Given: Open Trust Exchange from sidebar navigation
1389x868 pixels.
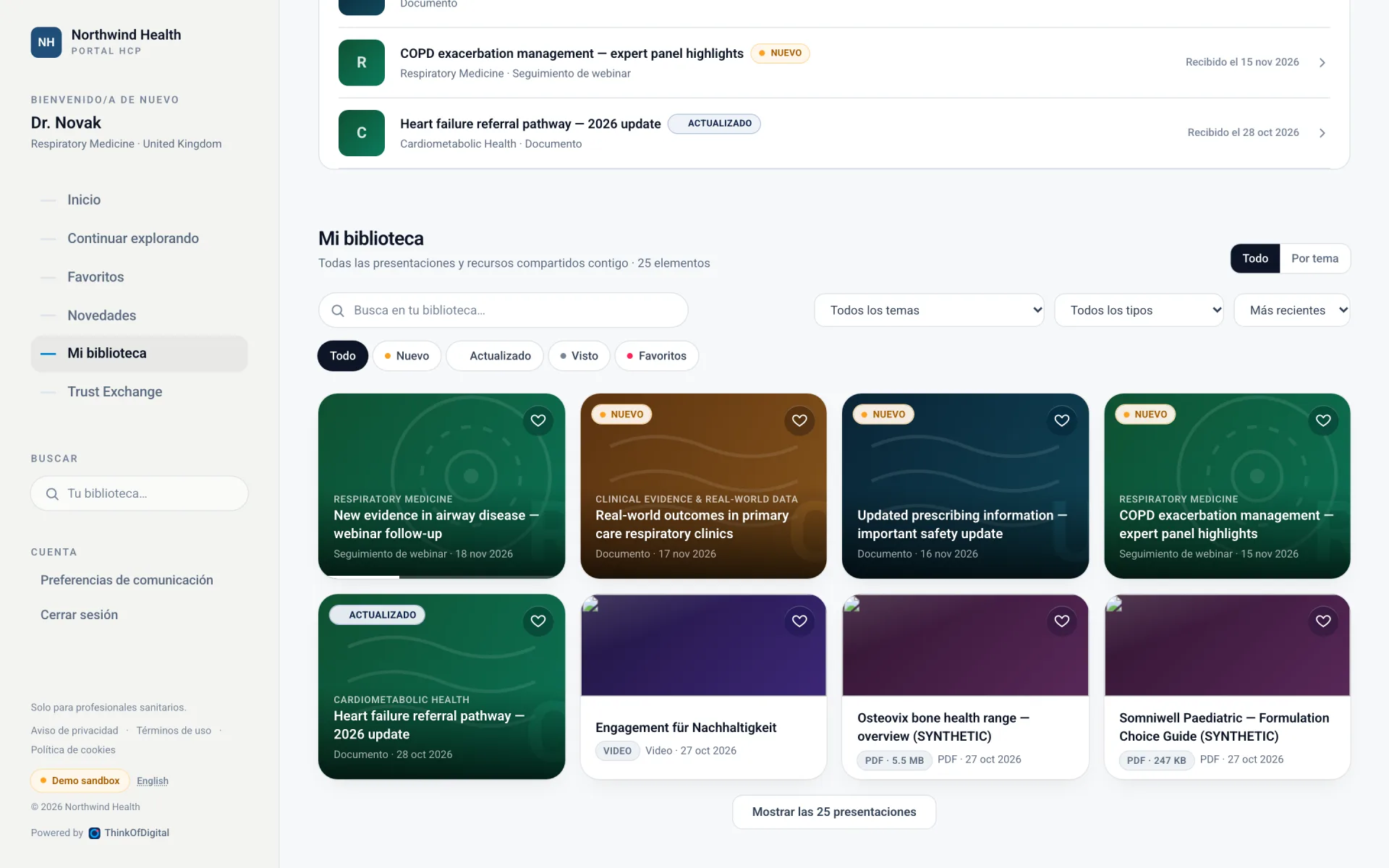Looking at the screenshot, I should click(115, 391).
